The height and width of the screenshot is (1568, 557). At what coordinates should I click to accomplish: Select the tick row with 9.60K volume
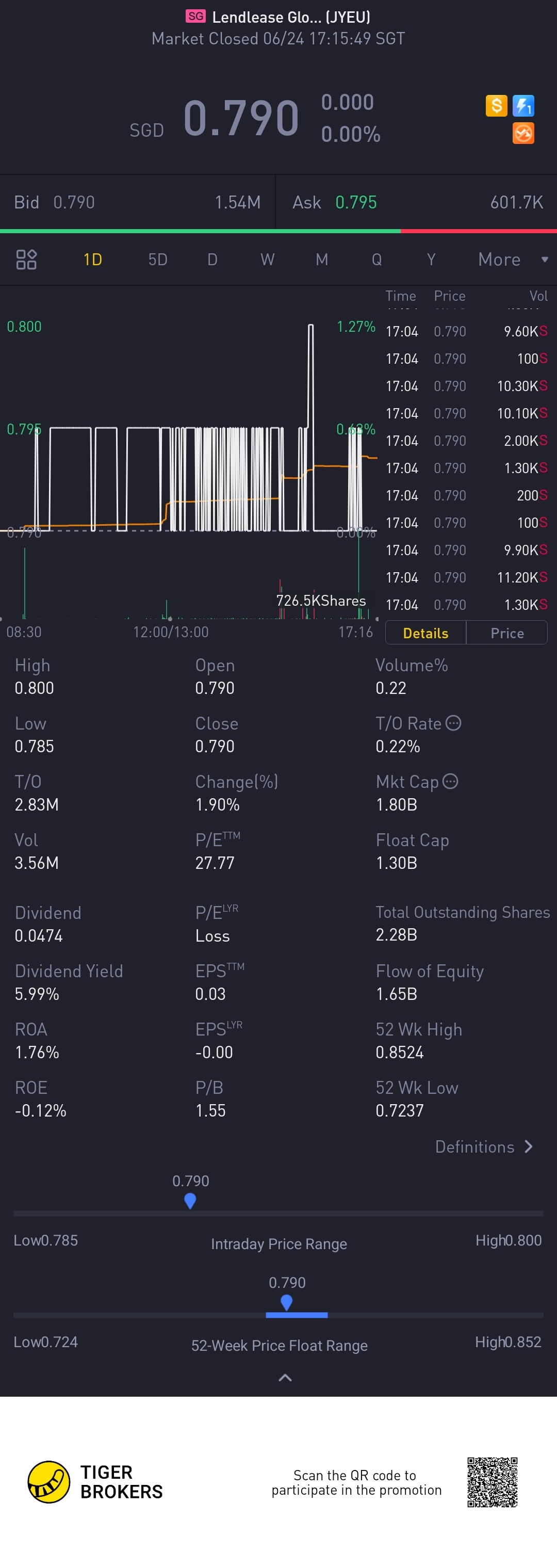[466, 332]
